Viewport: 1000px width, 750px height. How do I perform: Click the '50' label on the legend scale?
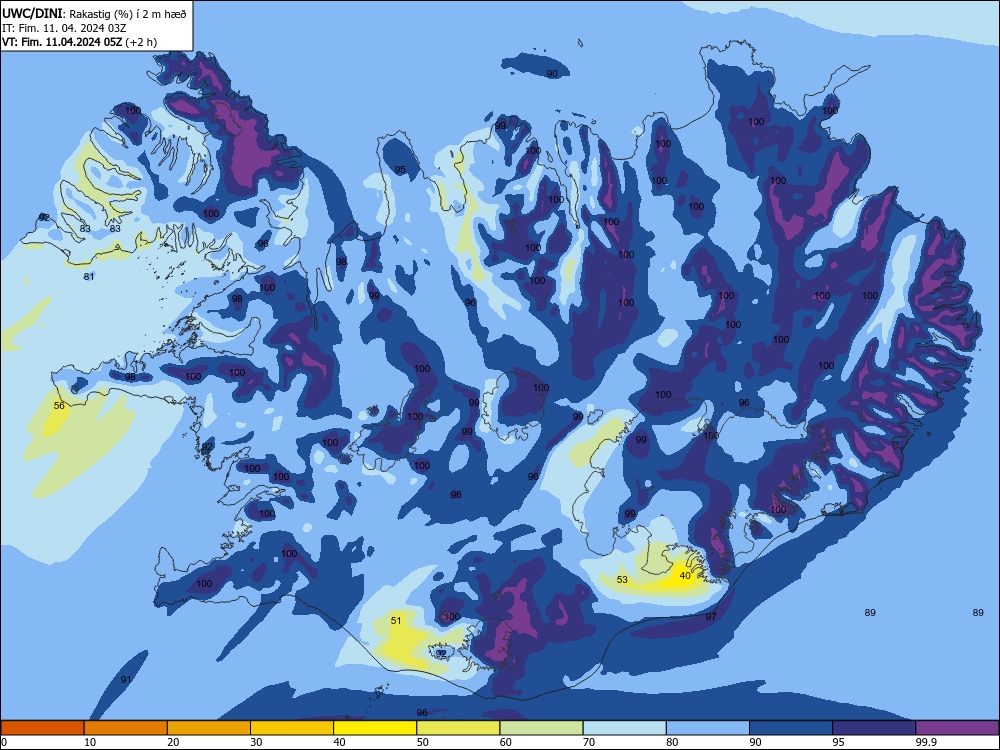tap(423, 742)
